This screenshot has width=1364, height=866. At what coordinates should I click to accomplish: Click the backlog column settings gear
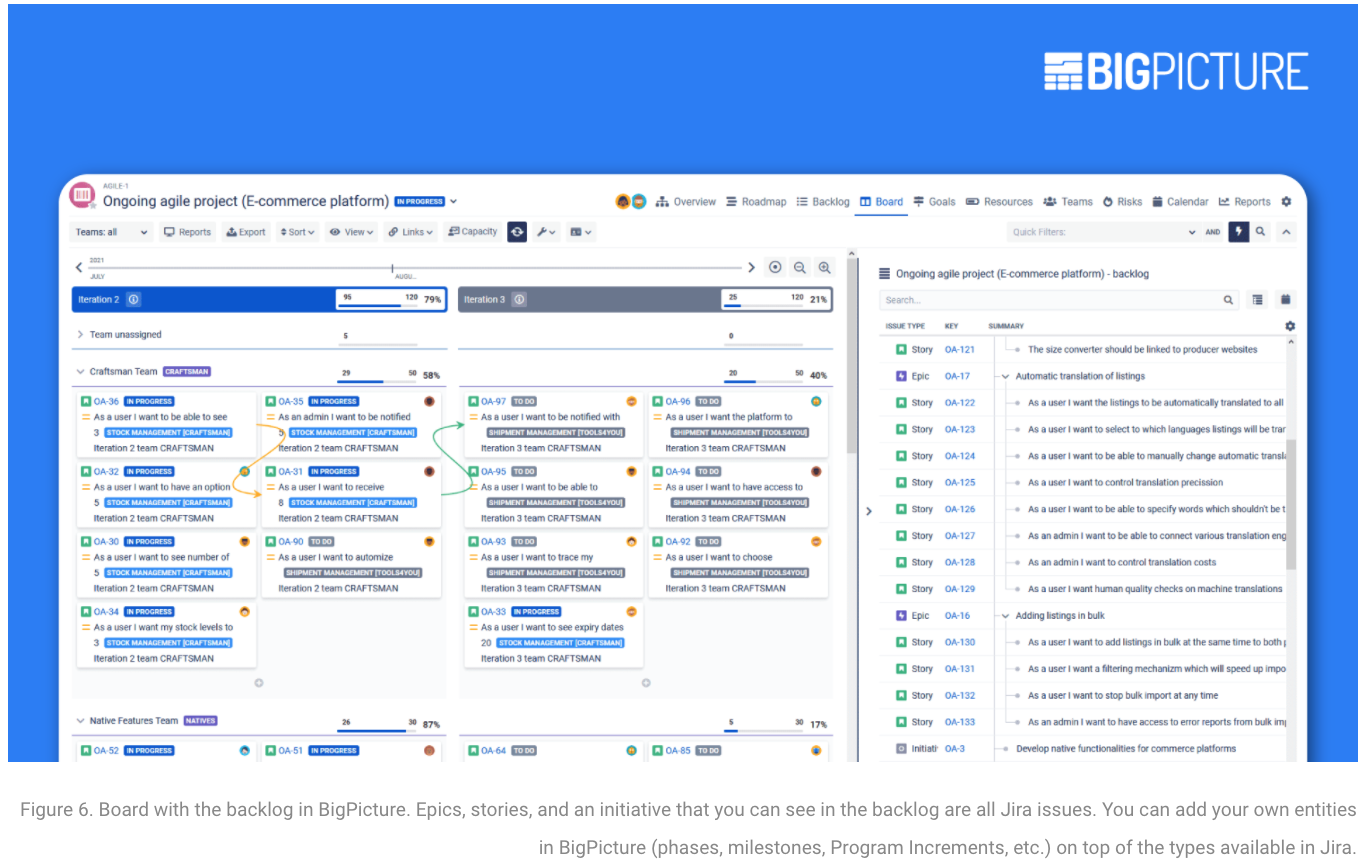click(1290, 326)
